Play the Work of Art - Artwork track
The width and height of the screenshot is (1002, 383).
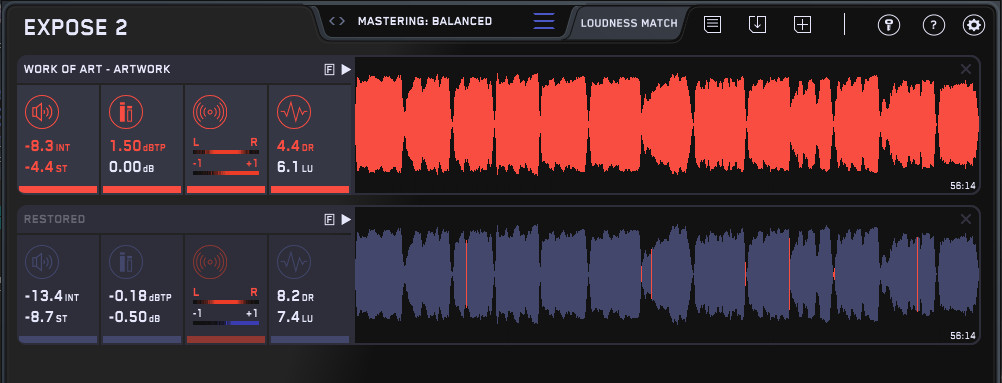pos(346,70)
